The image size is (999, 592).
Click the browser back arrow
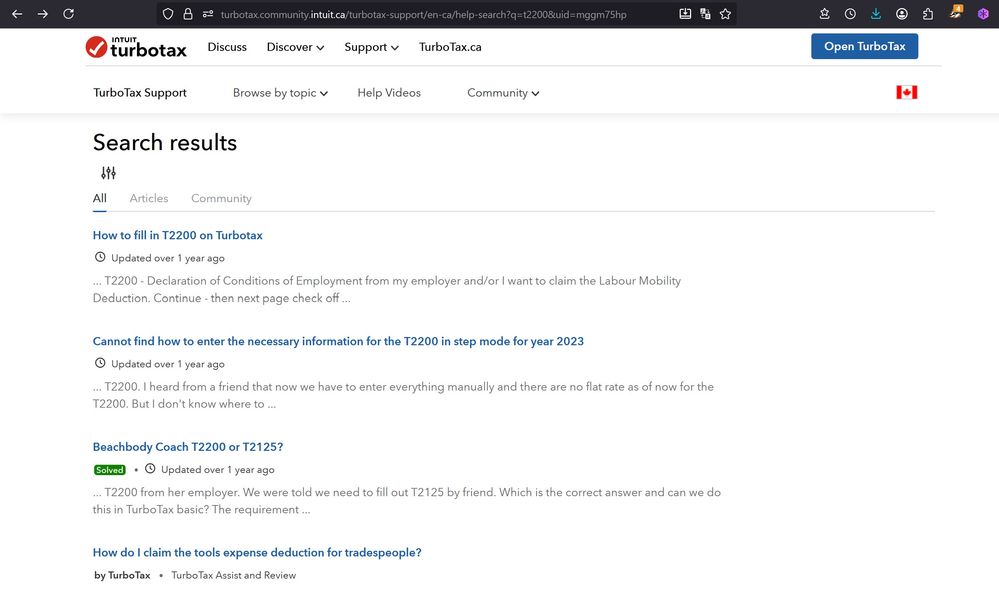click(16, 14)
